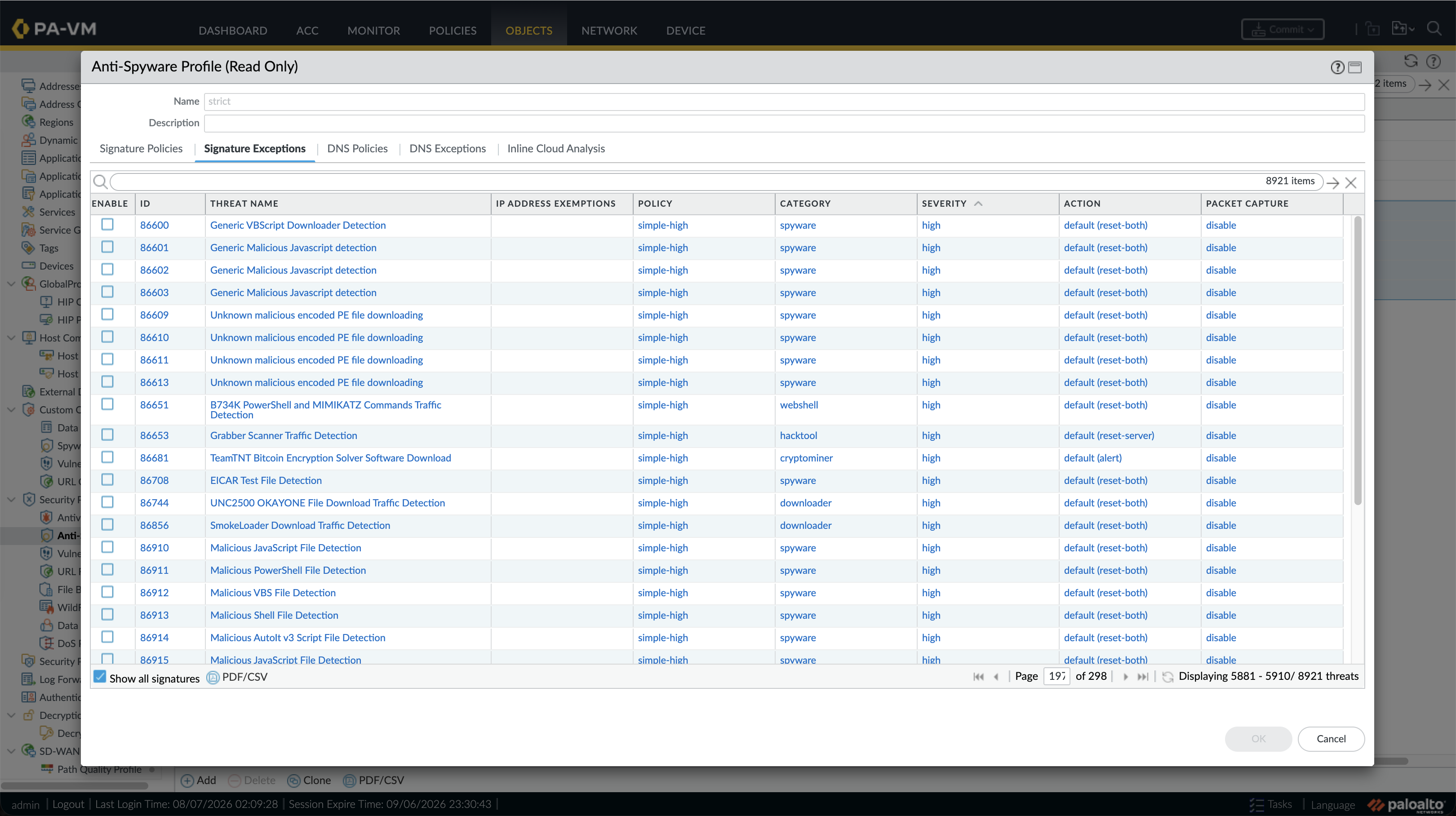This screenshot has height=816, width=1456.
Task: Open threat ID 86681 link
Action: click(x=154, y=458)
